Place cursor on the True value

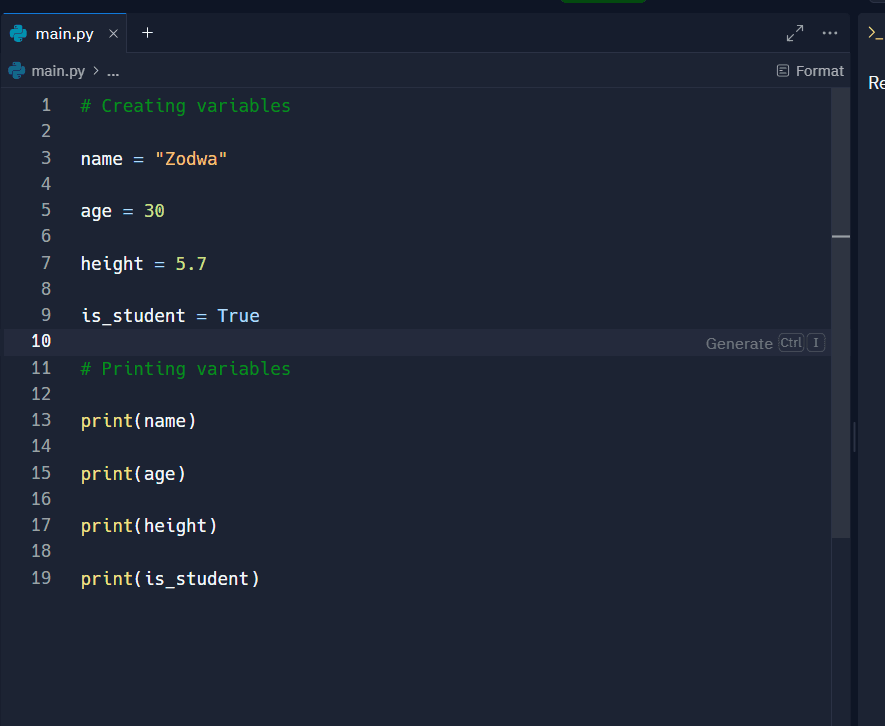[238, 315]
